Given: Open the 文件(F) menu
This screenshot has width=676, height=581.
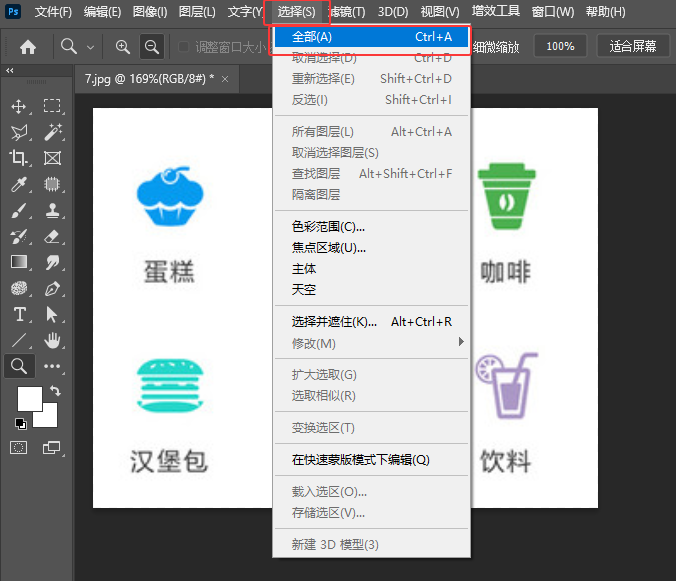Looking at the screenshot, I should point(53,12).
